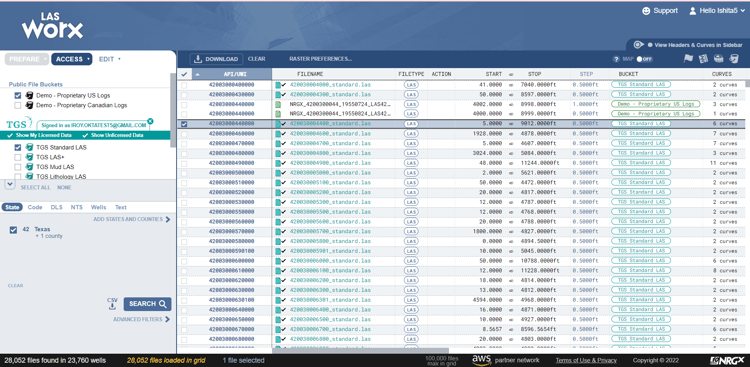Switch to the Code tab
Image resolution: width=750 pixels, height=367 pixels.
pyautogui.click(x=35, y=207)
